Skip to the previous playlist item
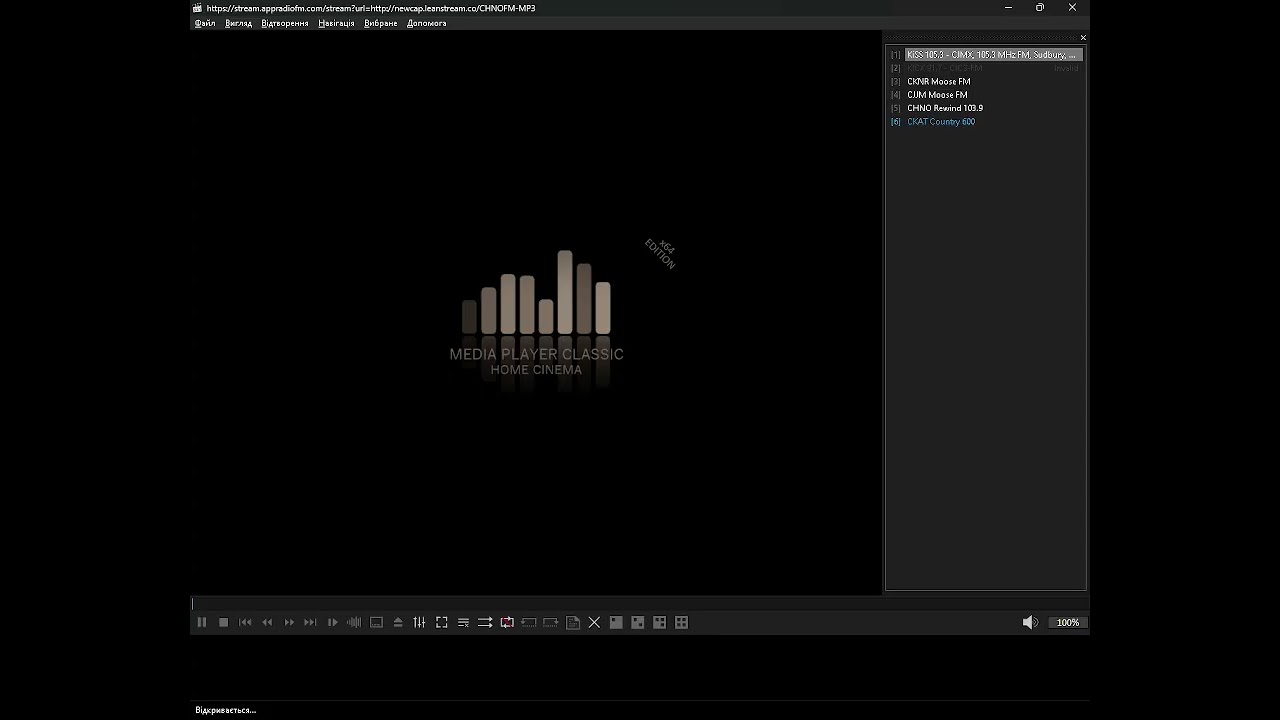This screenshot has width=1280, height=720. pyautogui.click(x=245, y=622)
